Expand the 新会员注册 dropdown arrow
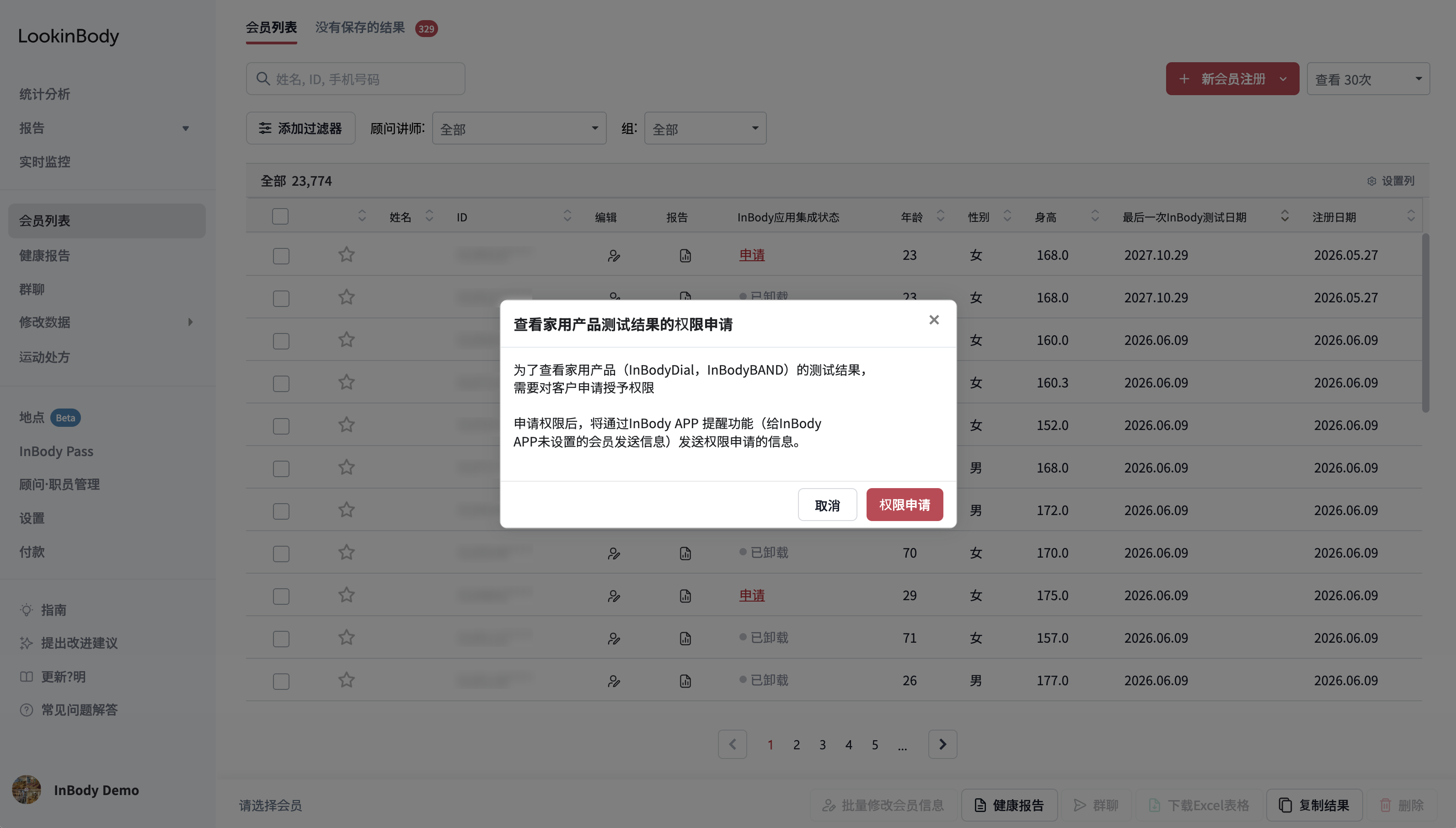 coord(1283,79)
